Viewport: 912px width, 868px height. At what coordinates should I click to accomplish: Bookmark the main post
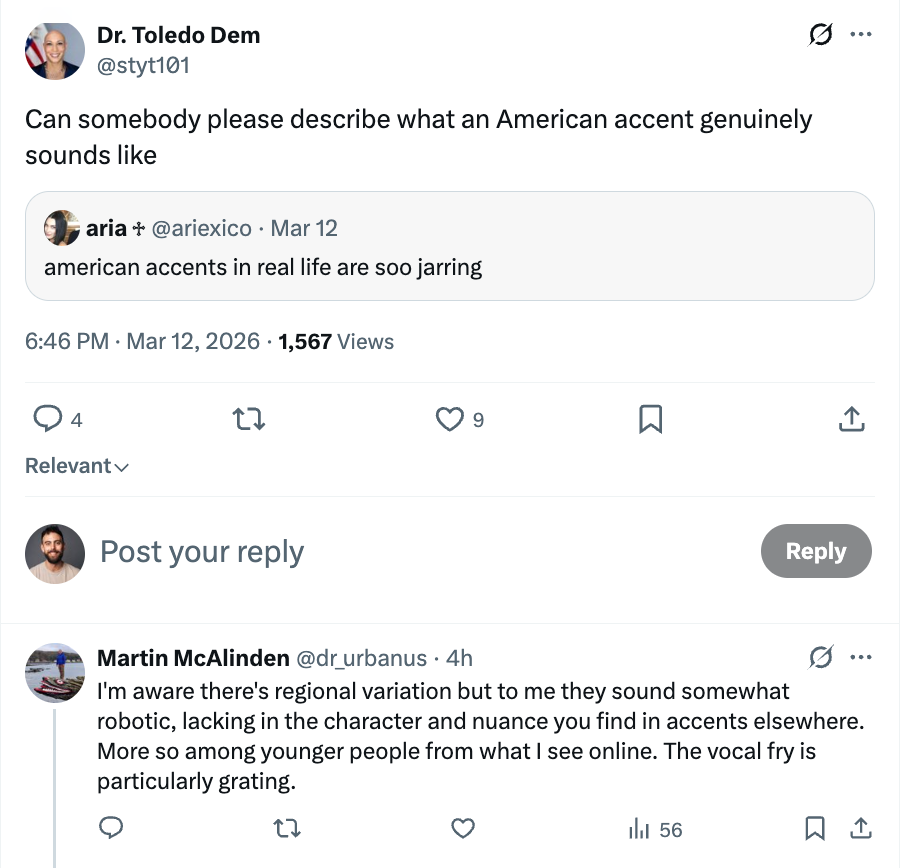click(651, 419)
